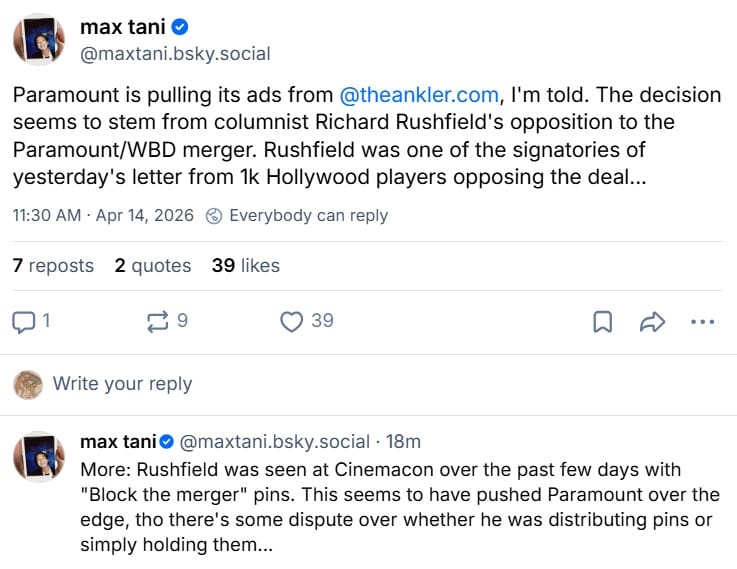This screenshot has width=737, height=569.
Task: Click your own avatar beside reply box
Action: click(x=28, y=384)
